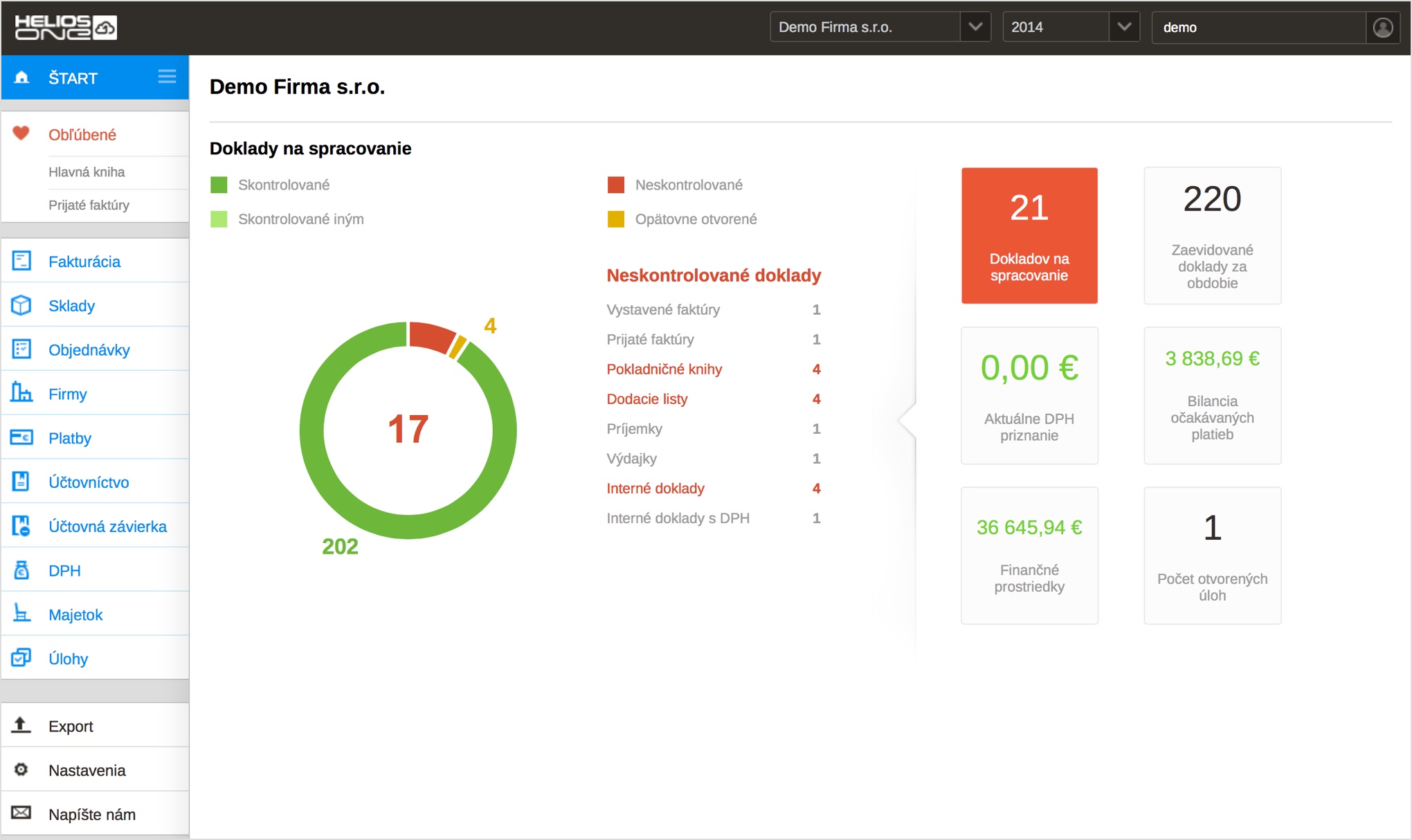Open Účtovníctvo menu item
This screenshot has height=840, width=1412.
[89, 482]
